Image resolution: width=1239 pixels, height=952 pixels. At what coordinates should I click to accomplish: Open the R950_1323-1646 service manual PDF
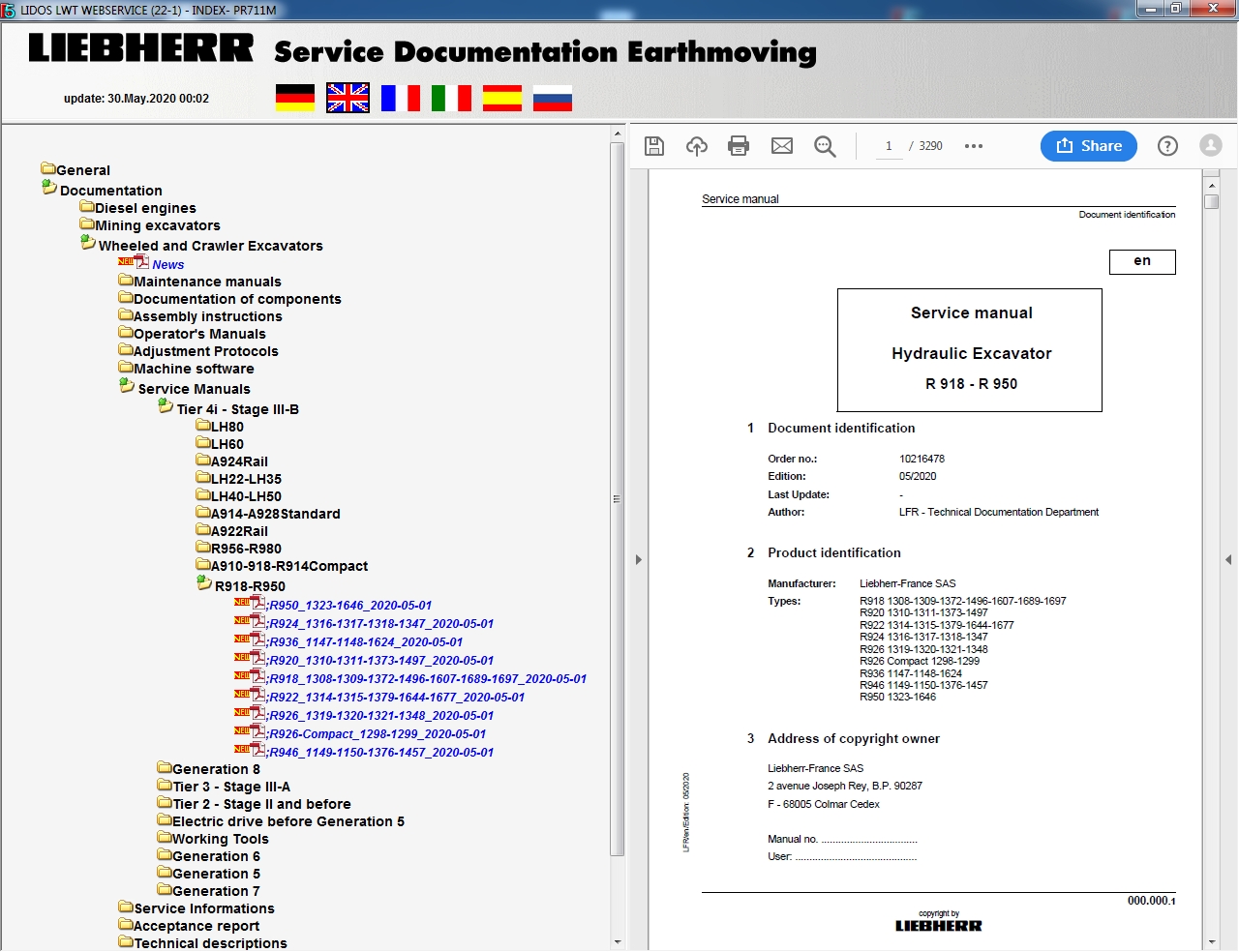[348, 605]
